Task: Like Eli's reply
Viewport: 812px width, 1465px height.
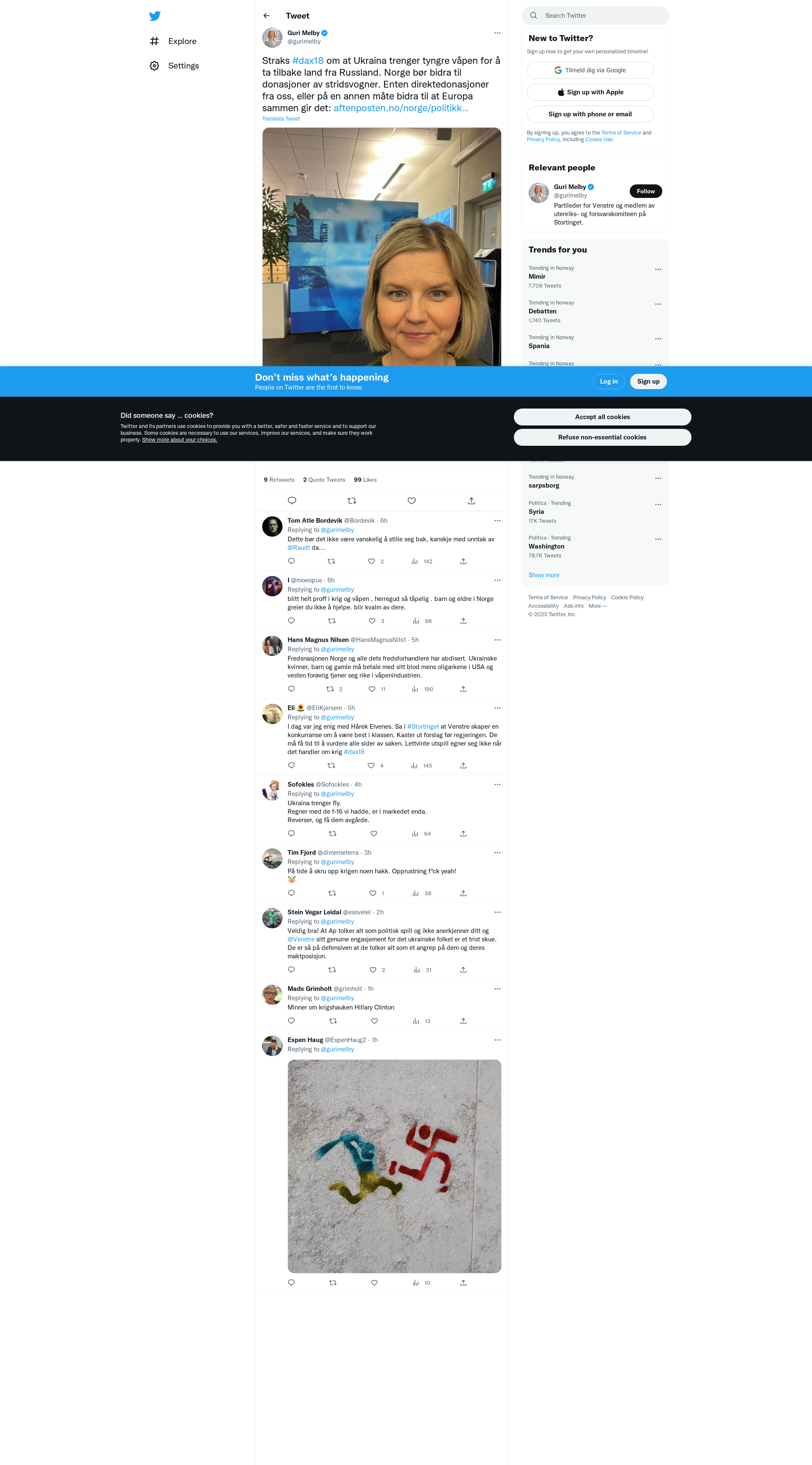Action: 371,766
